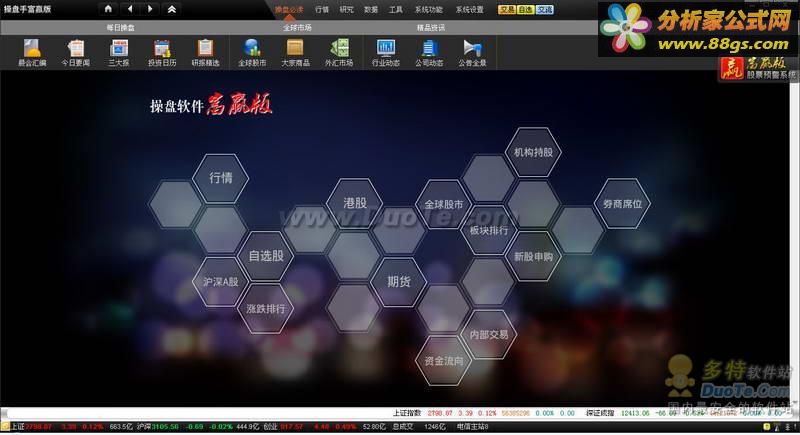Go to the home page icon

[x=108, y=9]
